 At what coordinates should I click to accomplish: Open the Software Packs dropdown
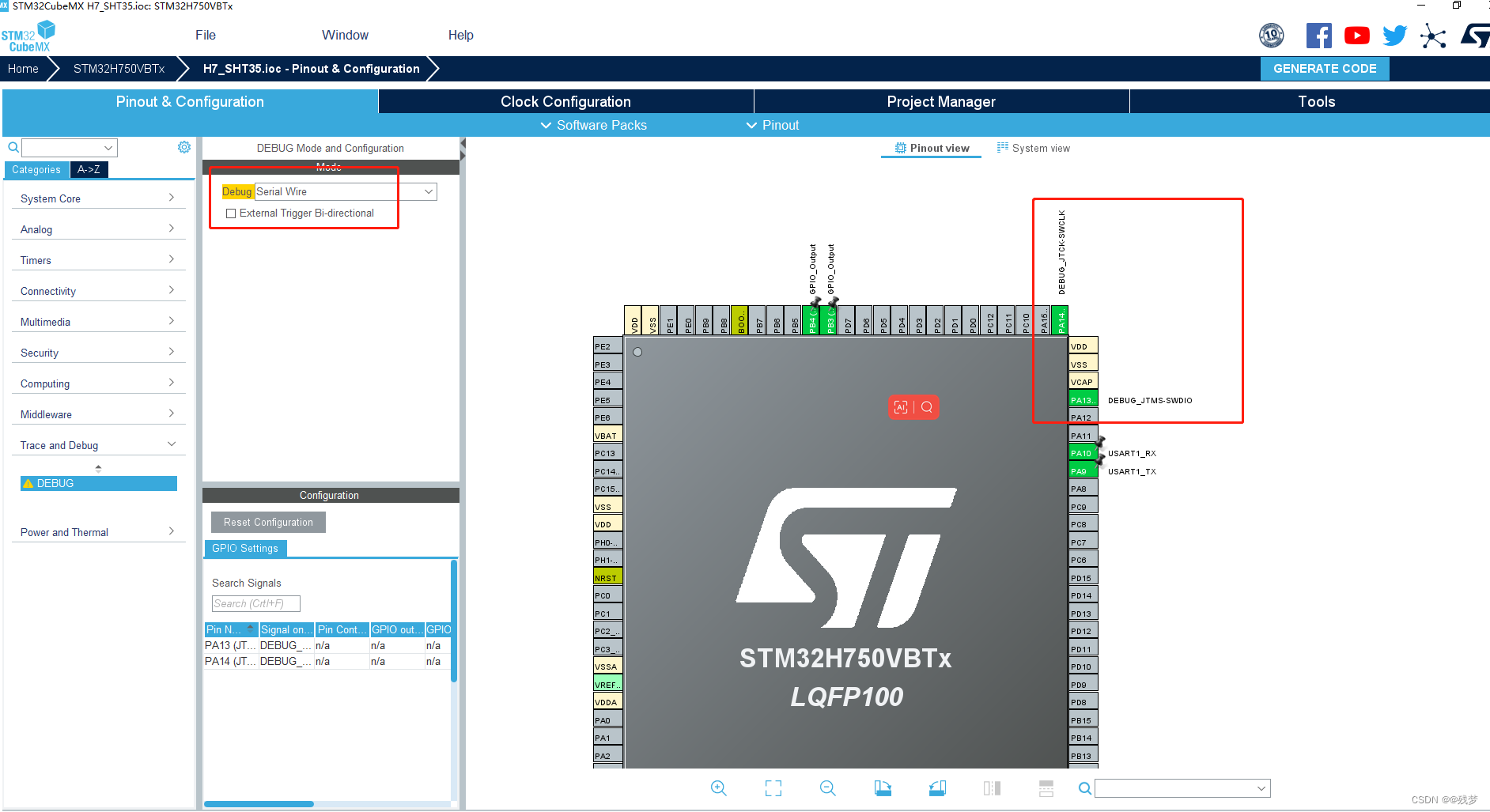pos(593,125)
